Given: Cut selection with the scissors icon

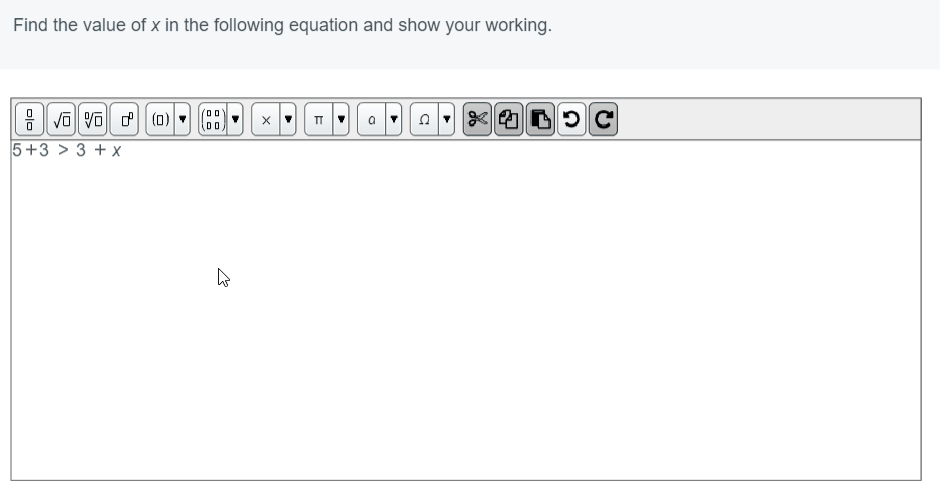Looking at the screenshot, I should tap(477, 119).
